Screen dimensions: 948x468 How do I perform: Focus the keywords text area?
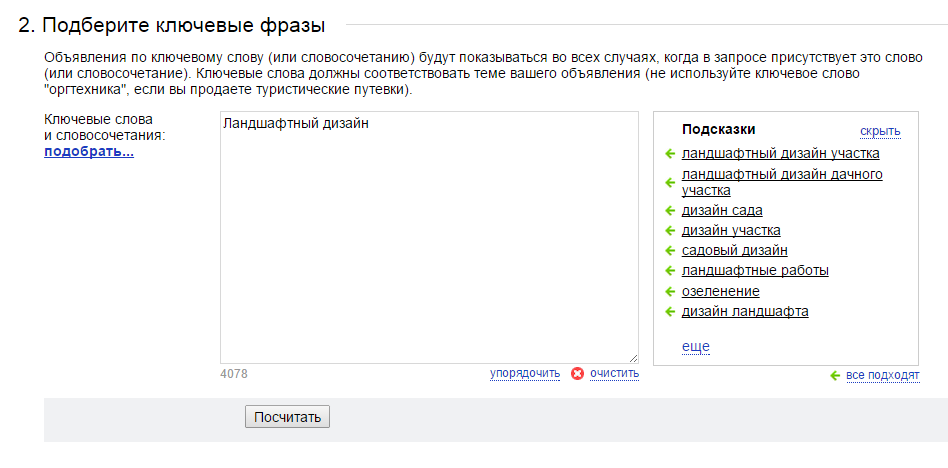(x=429, y=238)
